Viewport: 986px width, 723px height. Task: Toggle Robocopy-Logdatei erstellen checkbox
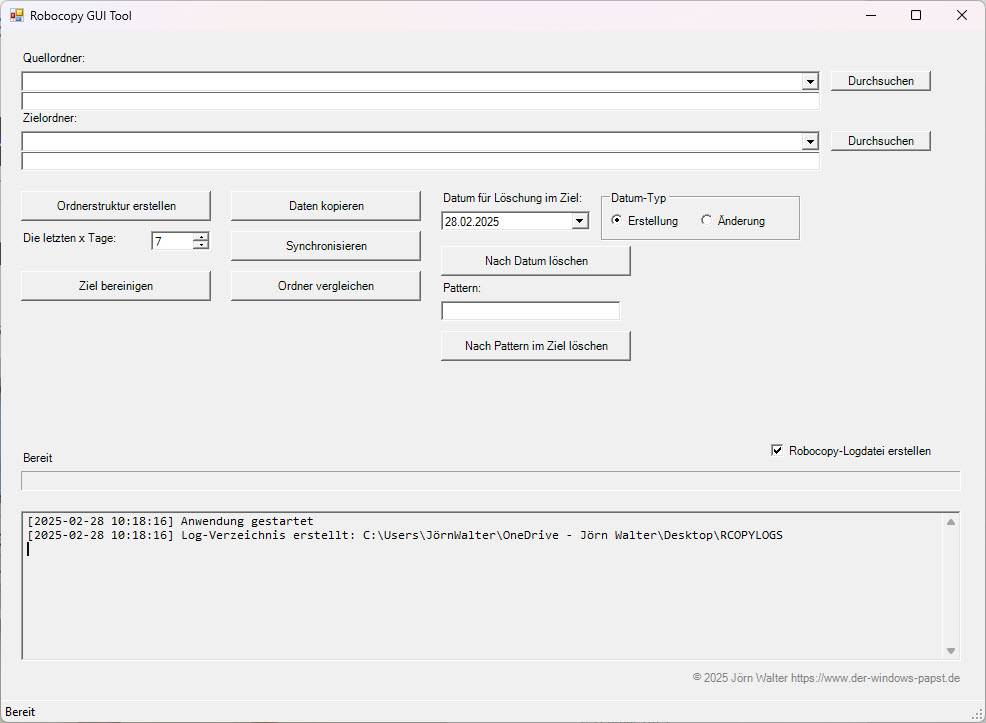(777, 451)
